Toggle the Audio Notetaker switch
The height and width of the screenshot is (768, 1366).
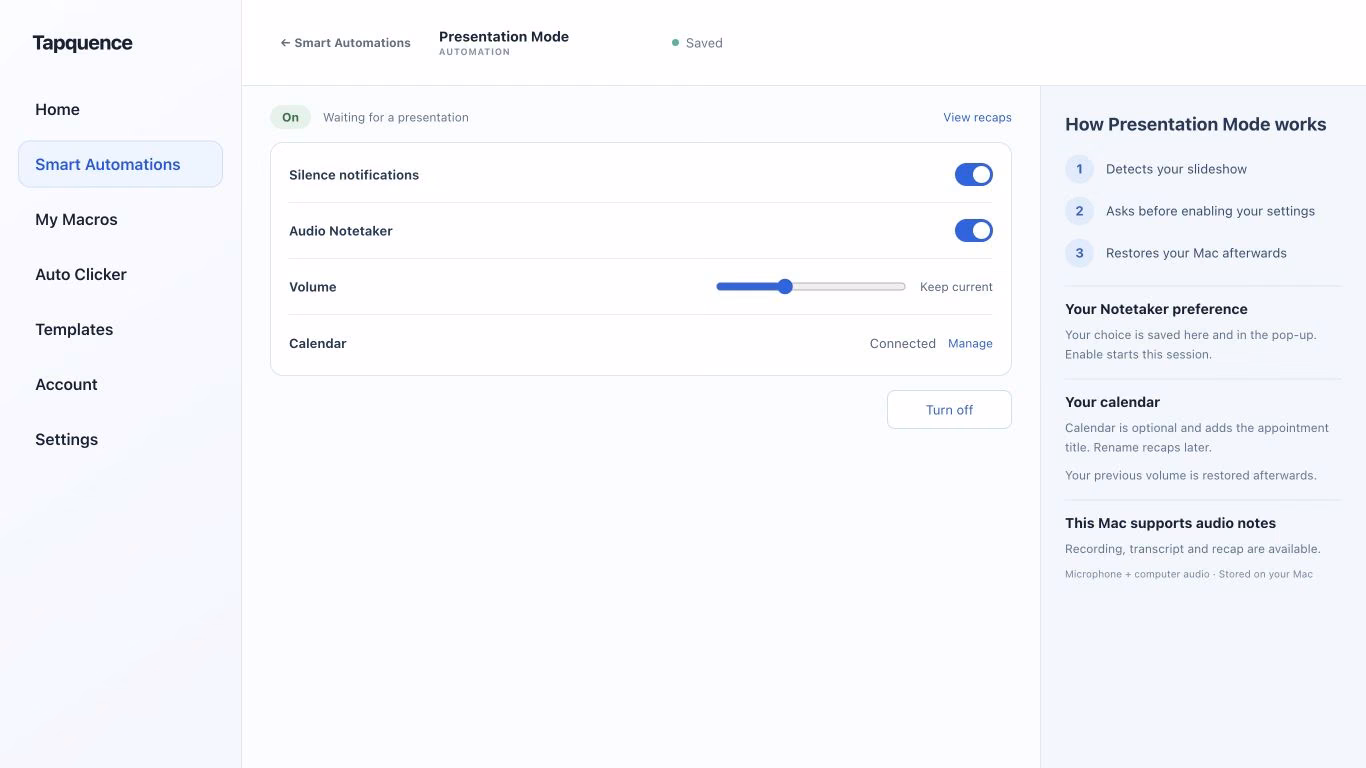click(x=974, y=231)
